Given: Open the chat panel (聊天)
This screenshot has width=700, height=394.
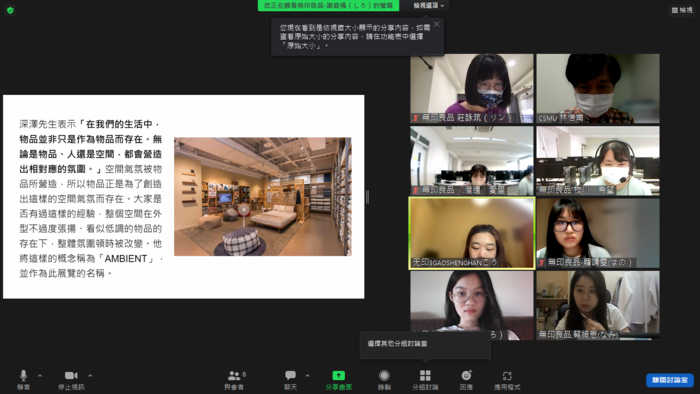Looking at the screenshot, I should [290, 380].
